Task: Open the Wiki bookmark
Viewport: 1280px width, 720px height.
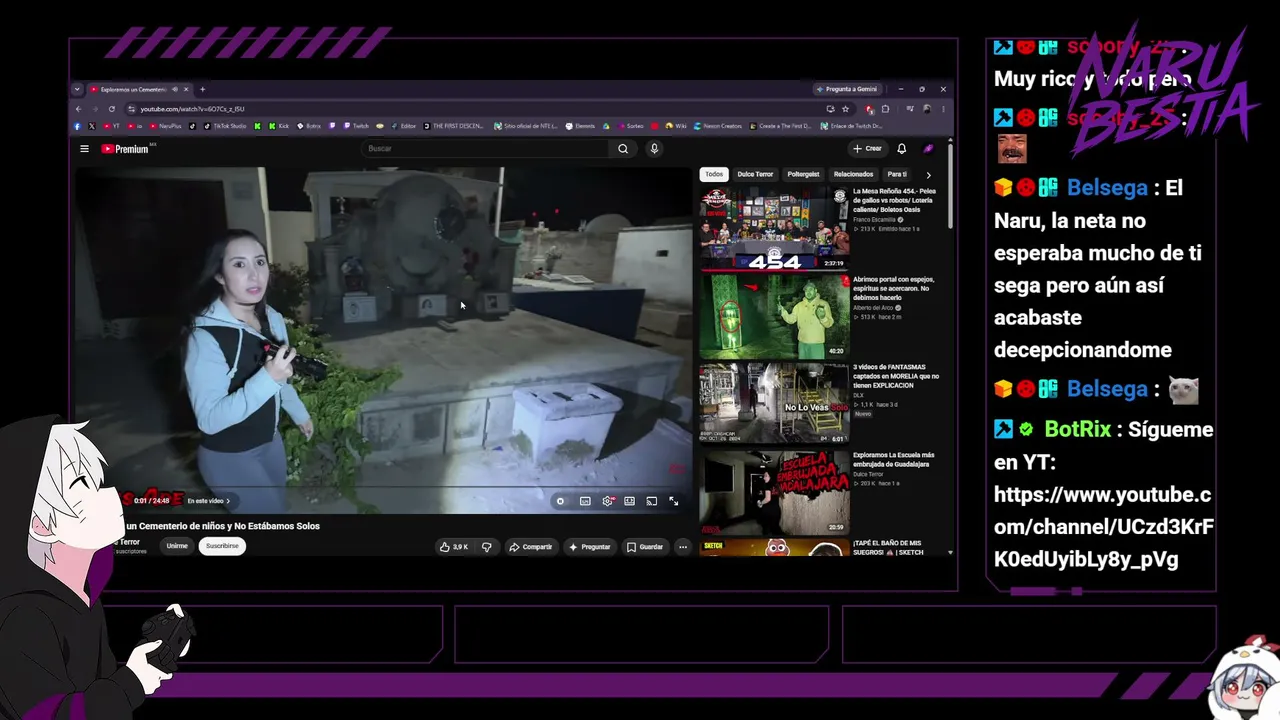Action: [x=675, y=126]
